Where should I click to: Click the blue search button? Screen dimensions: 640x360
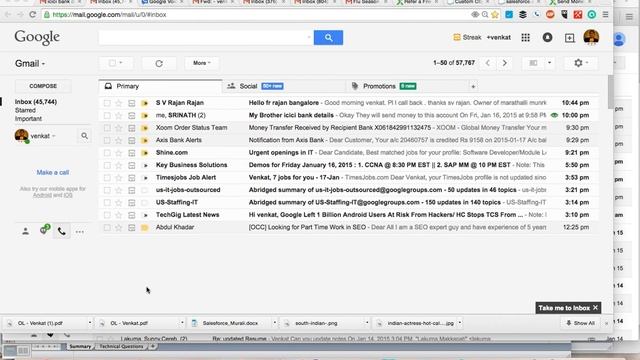[x=328, y=38]
